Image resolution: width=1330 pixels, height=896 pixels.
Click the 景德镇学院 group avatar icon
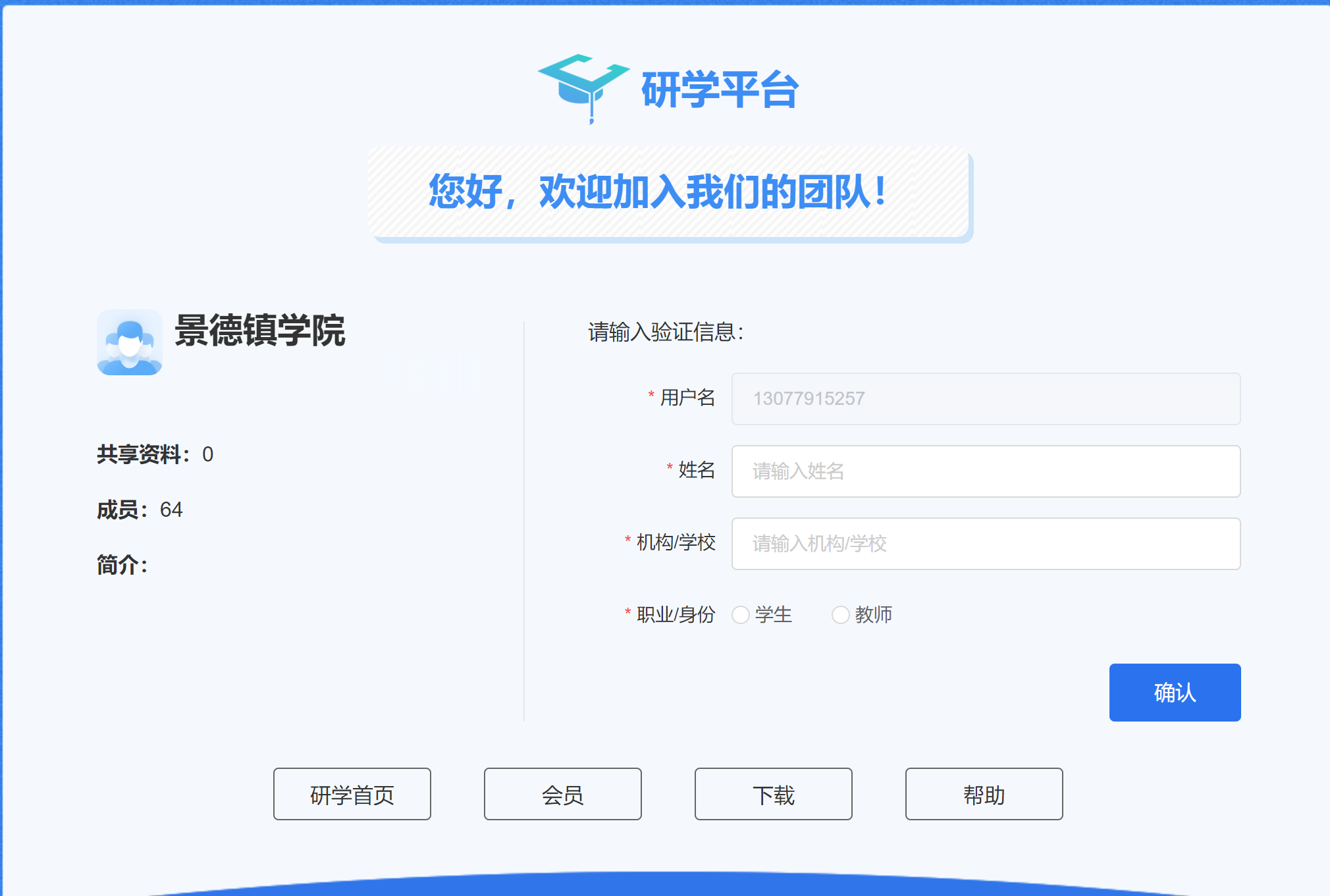(x=130, y=342)
